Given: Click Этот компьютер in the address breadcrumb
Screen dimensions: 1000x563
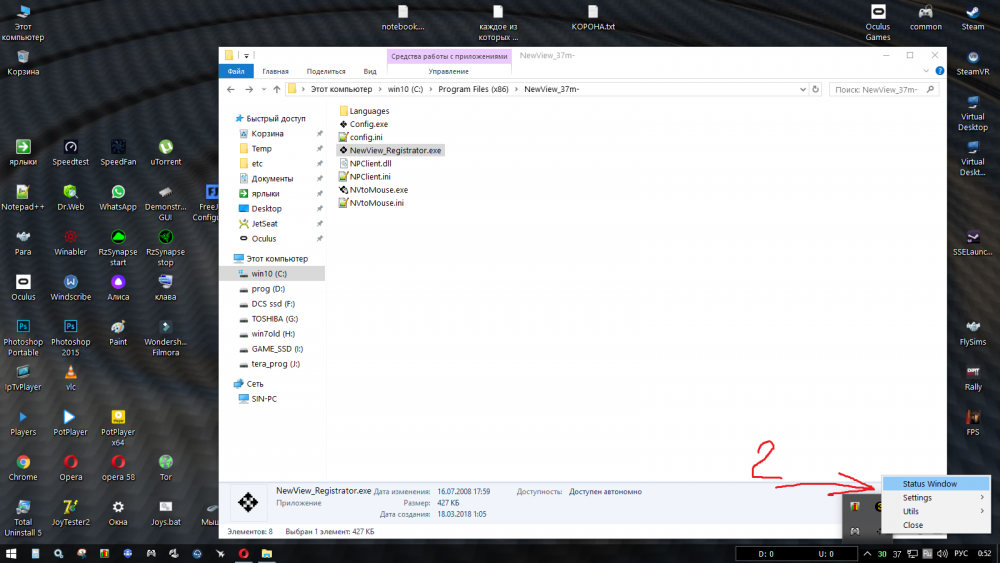Looking at the screenshot, I should click(341, 89).
